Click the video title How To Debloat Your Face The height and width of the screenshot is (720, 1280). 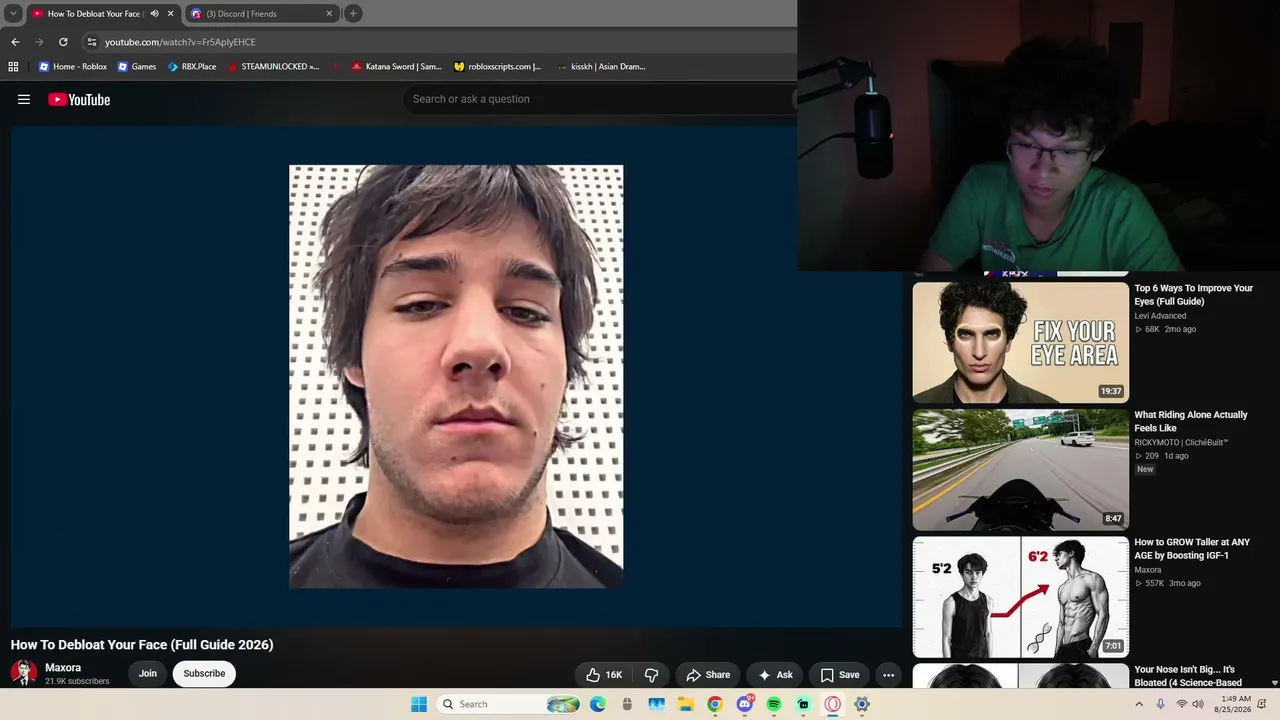[142, 645]
